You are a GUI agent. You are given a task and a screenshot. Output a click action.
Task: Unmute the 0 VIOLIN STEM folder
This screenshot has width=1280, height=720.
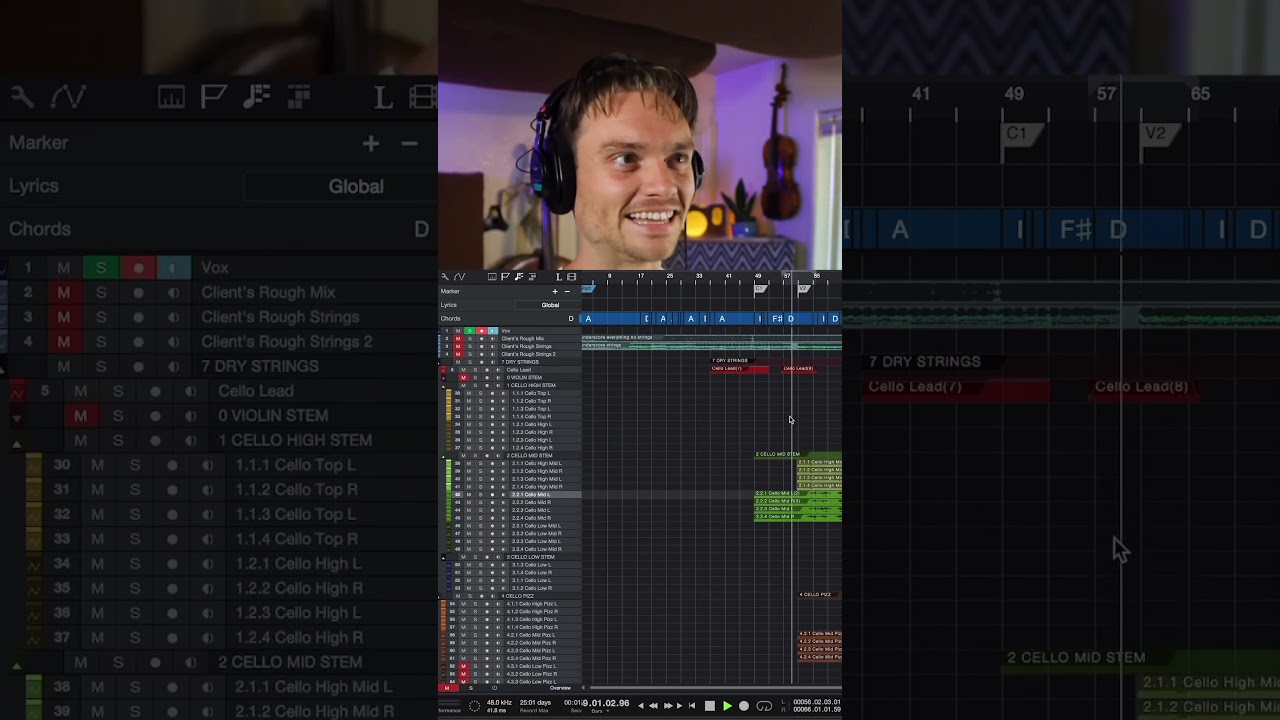[463, 378]
